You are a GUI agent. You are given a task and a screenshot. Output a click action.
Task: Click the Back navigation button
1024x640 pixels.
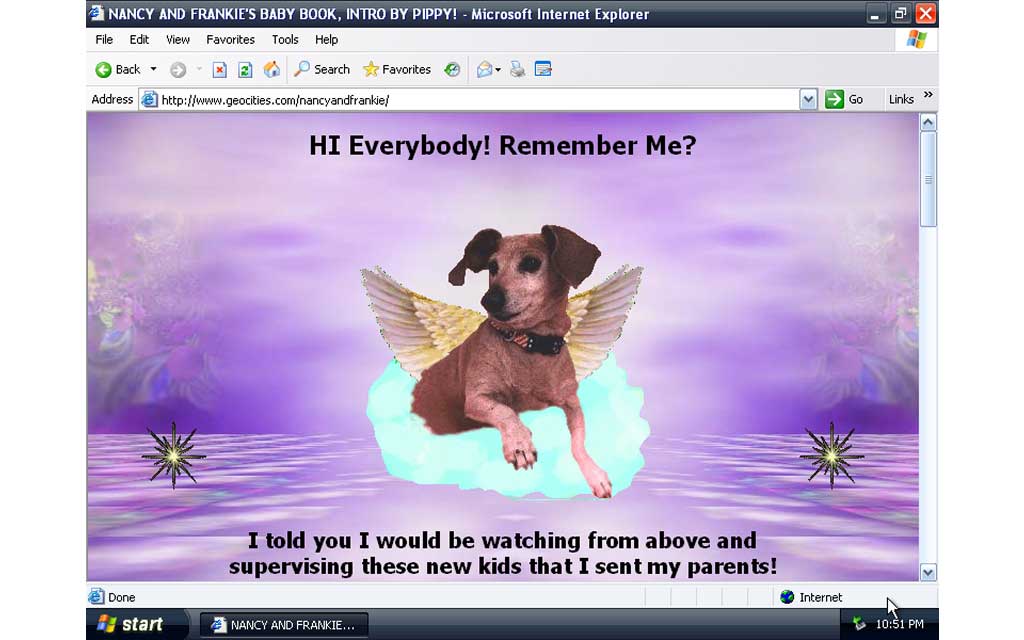(x=118, y=70)
